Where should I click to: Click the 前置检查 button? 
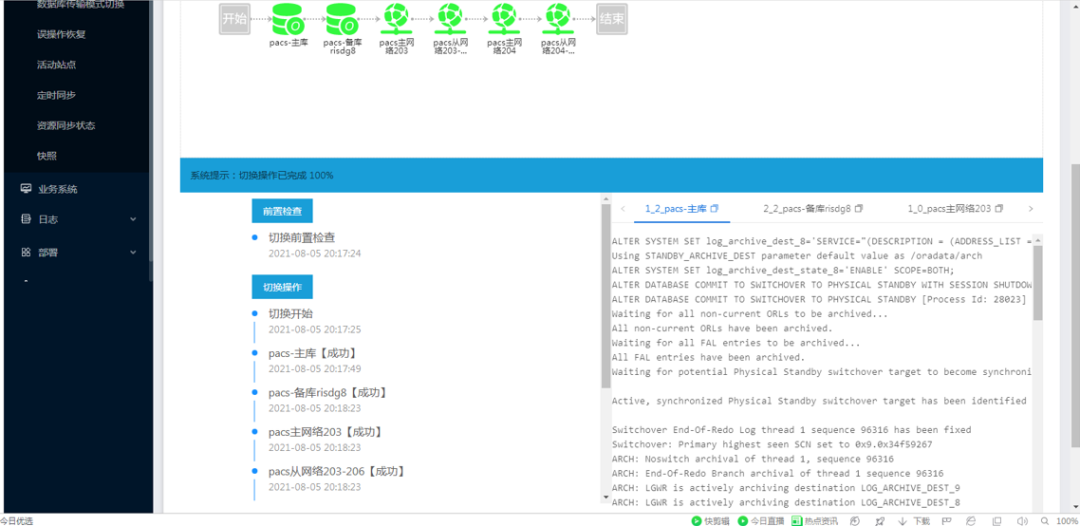(282, 211)
